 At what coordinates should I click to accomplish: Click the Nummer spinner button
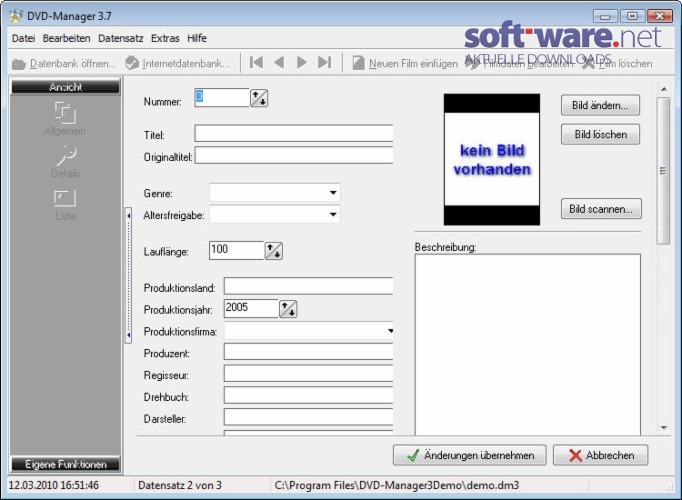(x=259, y=98)
